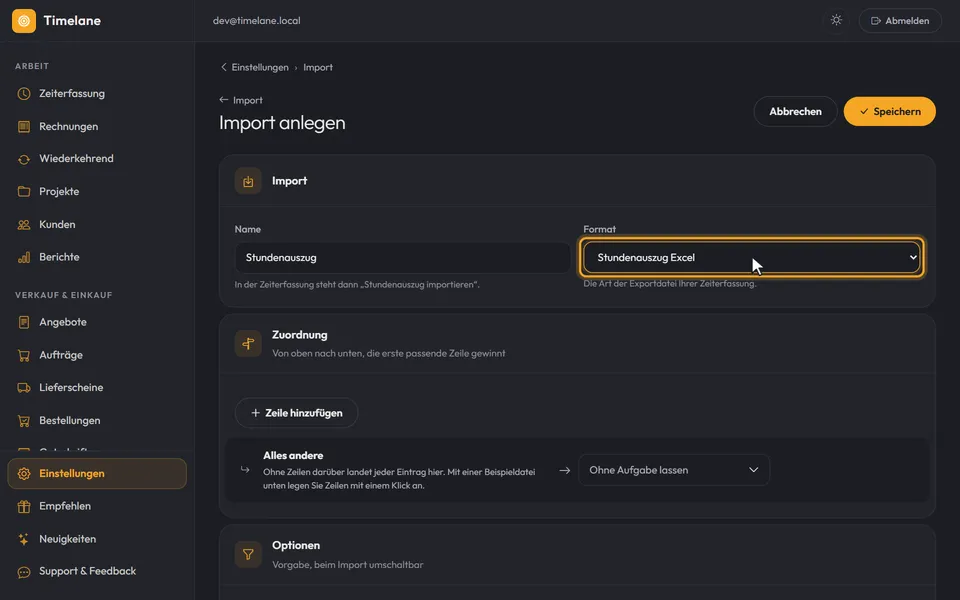Click the Timelane logo icon
Screen dimensions: 960x600
[x=24, y=21]
